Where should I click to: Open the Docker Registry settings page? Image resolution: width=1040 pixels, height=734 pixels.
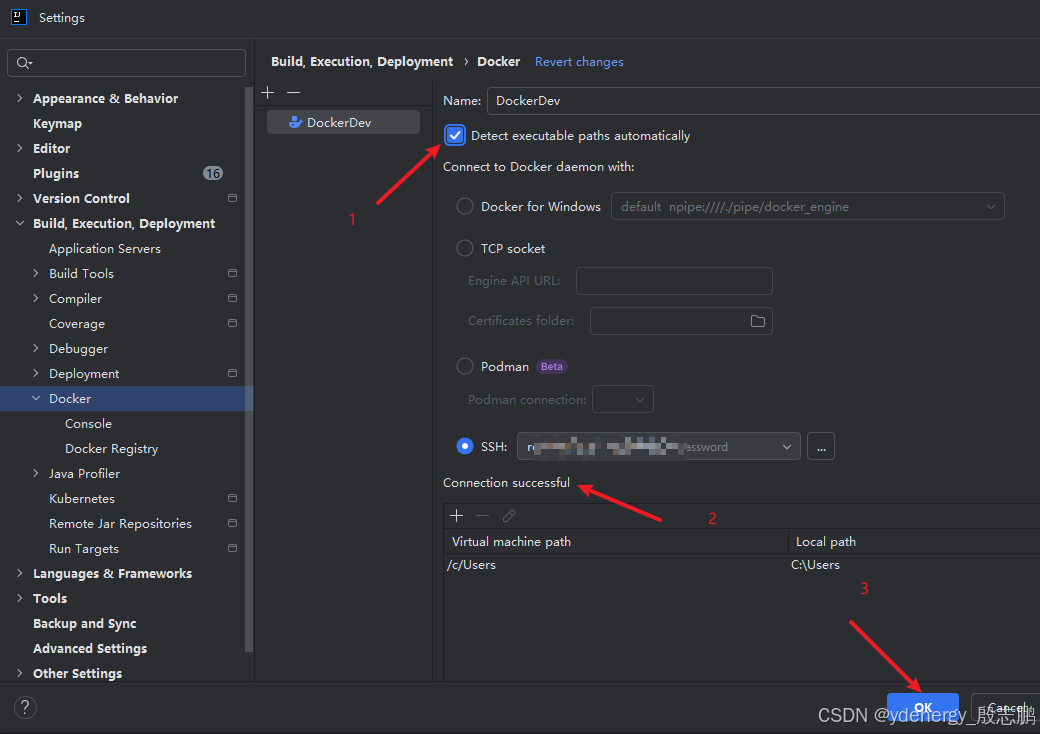tap(111, 449)
